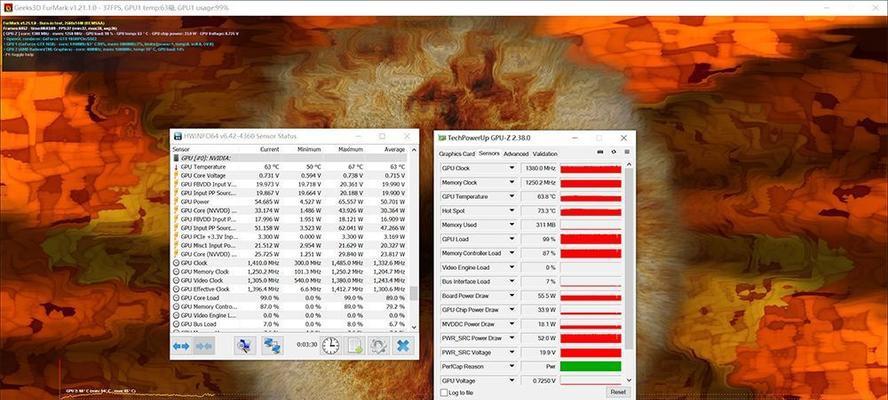The width and height of the screenshot is (888, 400).
Task: Click the GPU Voltage 0.7250 V value in GPU-Z
Action: [538, 381]
